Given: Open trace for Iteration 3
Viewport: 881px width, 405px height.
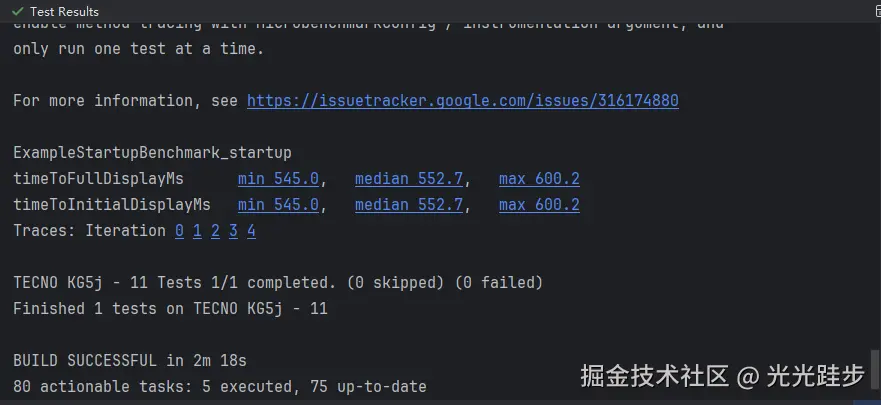Looking at the screenshot, I should tap(233, 231).
